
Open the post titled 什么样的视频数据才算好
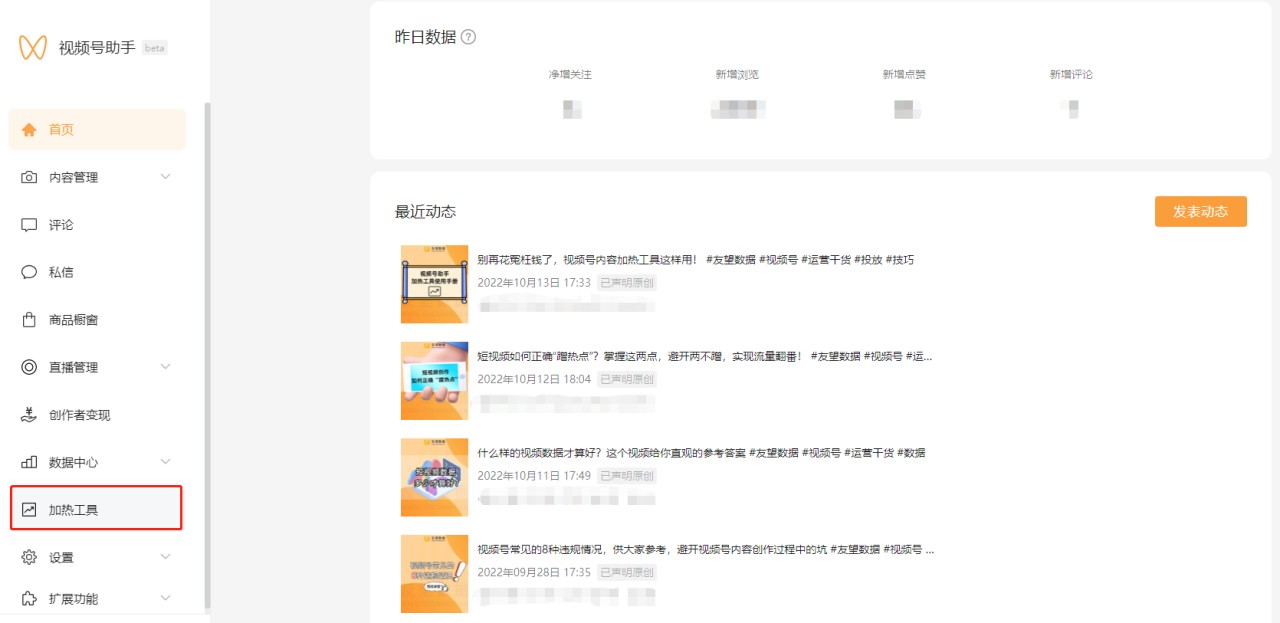pos(701,453)
